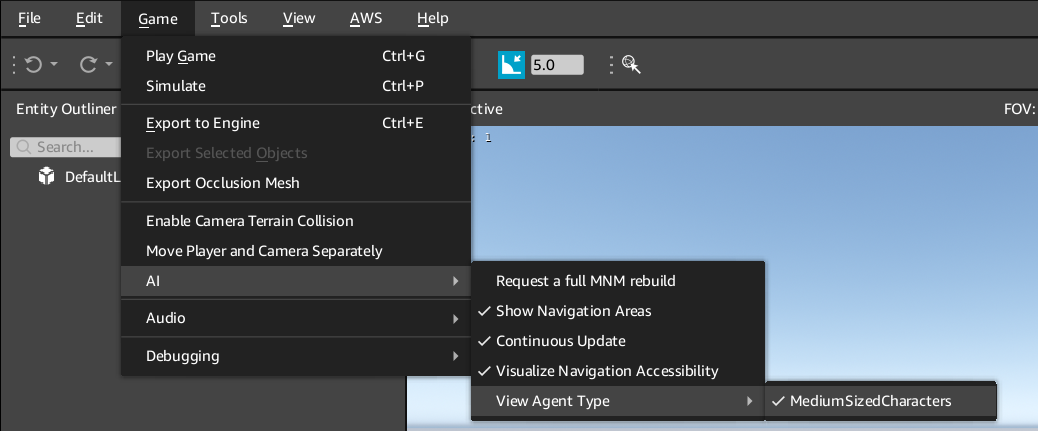Click the search magnifier in Entity Outliner
Screen dimensions: 1038x431
(x=24, y=147)
